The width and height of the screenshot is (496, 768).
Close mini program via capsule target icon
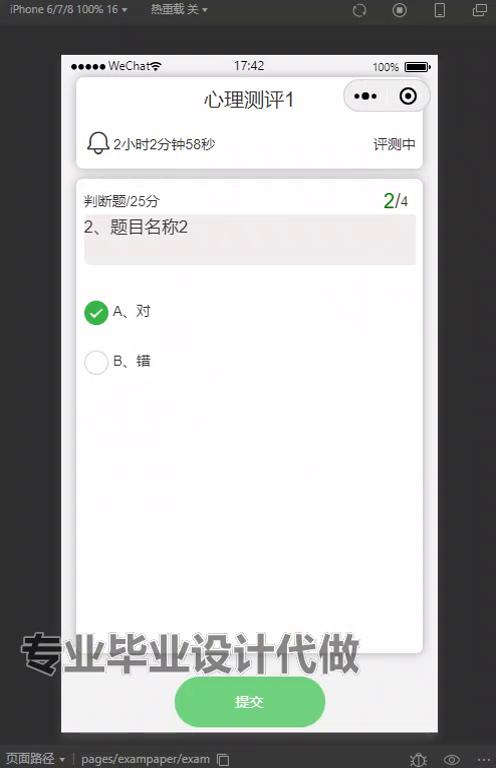click(x=408, y=96)
